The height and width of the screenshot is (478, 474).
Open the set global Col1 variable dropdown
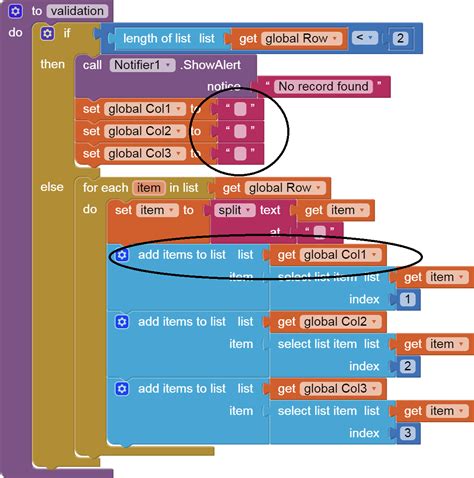tap(145, 109)
